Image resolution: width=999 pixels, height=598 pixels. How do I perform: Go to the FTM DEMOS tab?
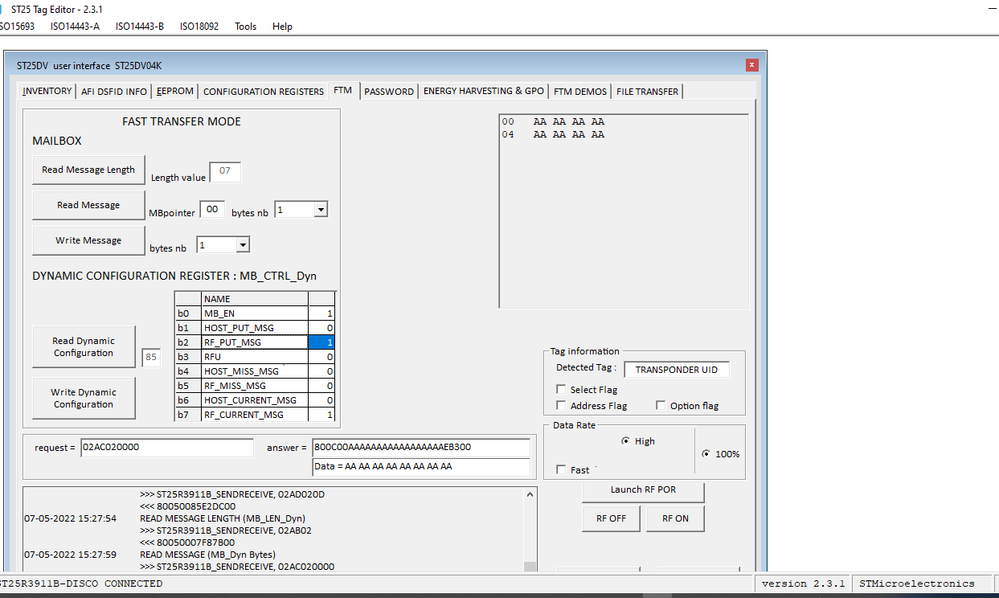[580, 92]
